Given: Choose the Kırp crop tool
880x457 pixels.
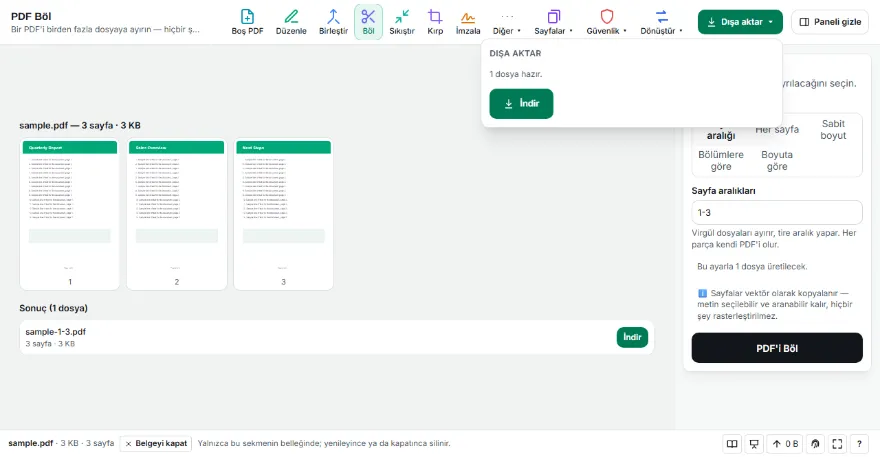Looking at the screenshot, I should point(435,22).
